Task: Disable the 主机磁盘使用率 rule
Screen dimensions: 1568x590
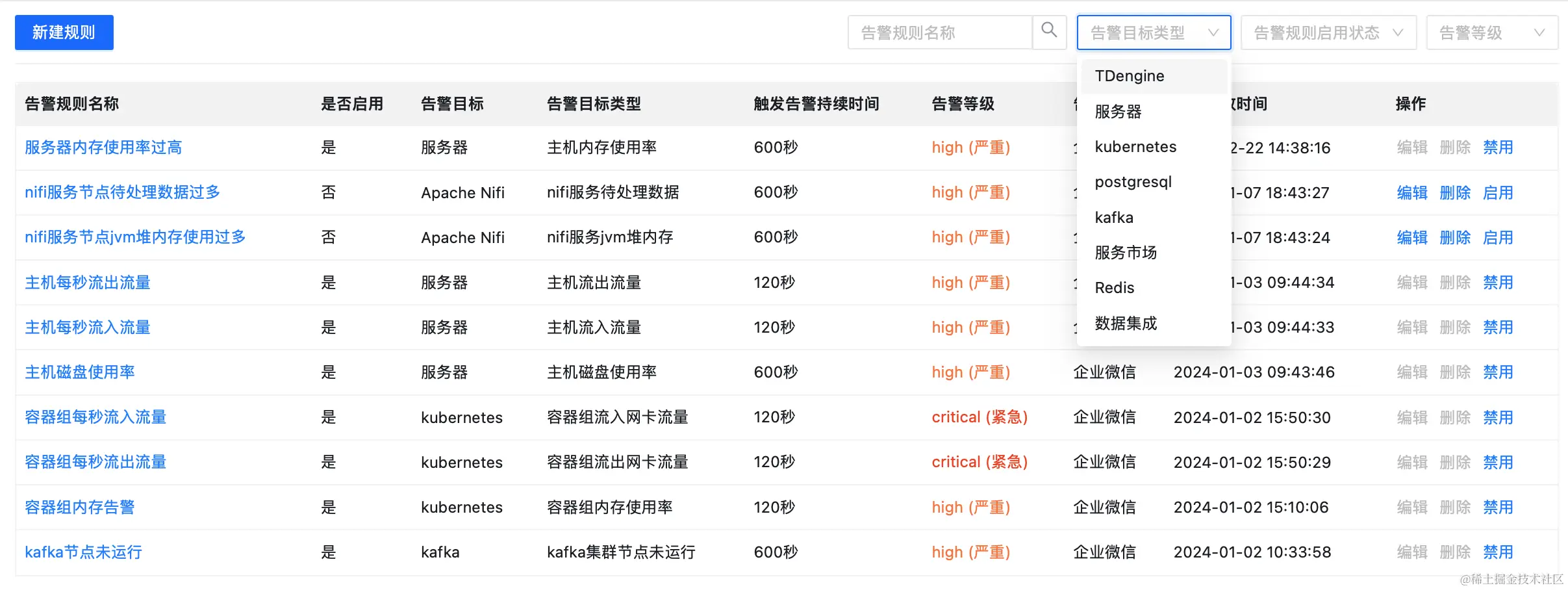Action: [x=1498, y=372]
